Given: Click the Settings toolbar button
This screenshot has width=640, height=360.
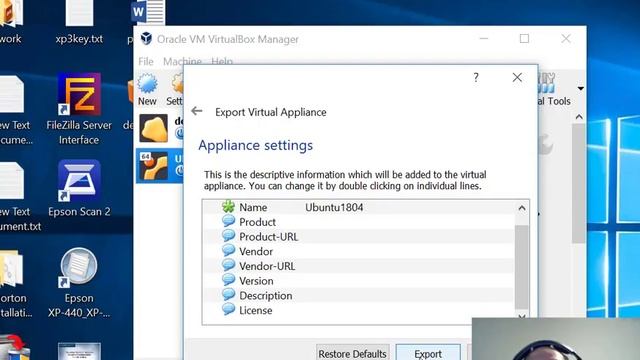Looking at the screenshot, I should 175,89.
